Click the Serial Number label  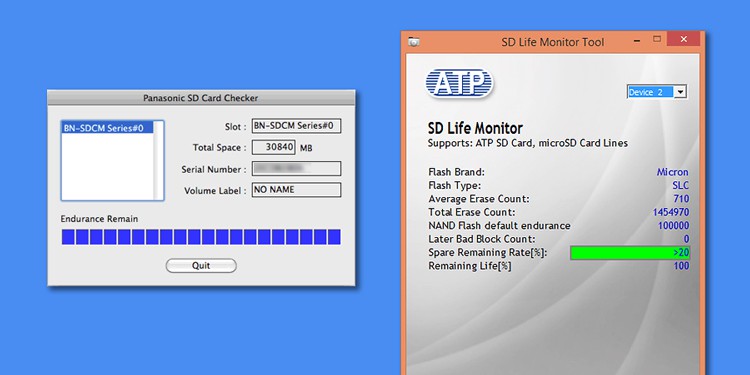pos(214,169)
